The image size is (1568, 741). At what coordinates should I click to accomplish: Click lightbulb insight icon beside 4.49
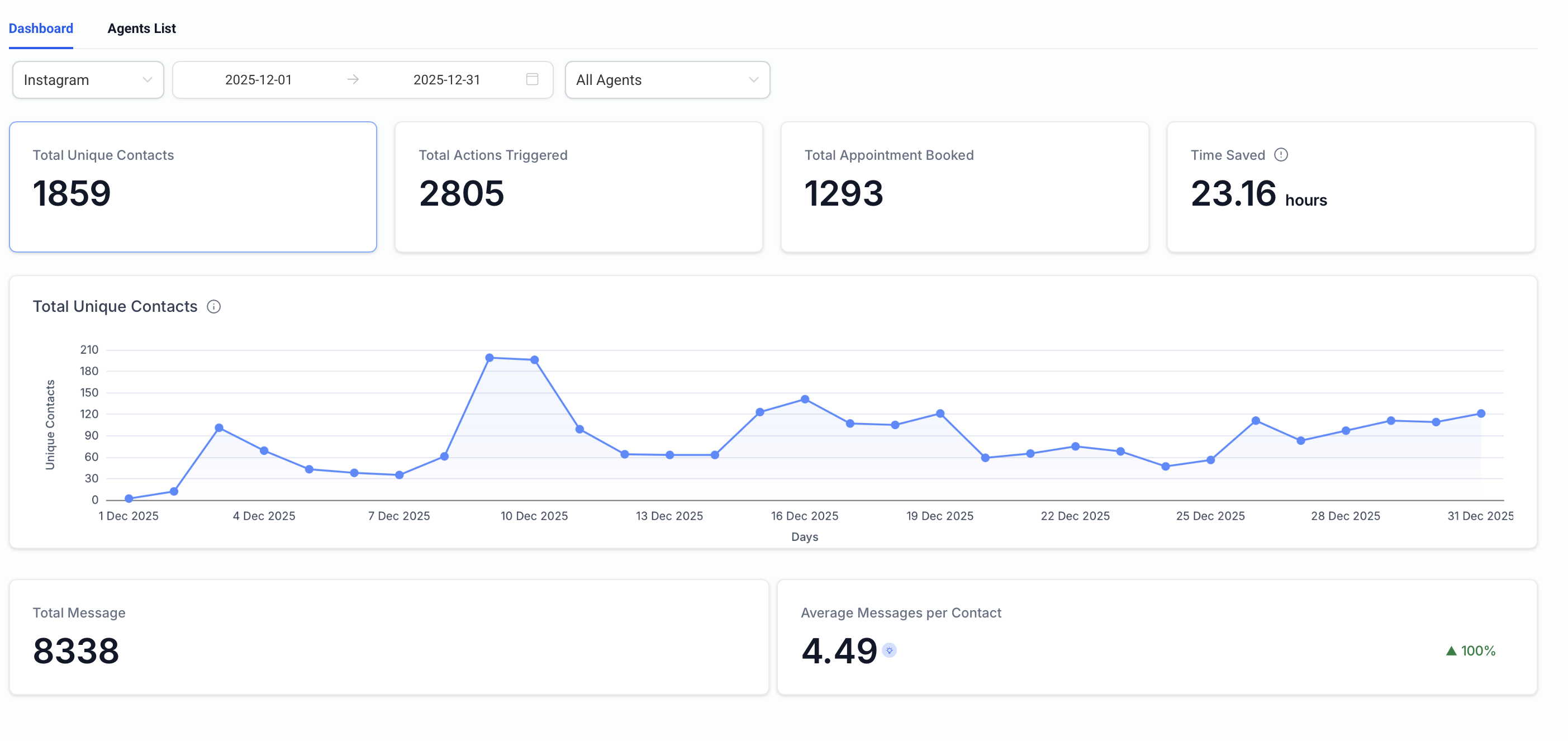[x=889, y=650]
